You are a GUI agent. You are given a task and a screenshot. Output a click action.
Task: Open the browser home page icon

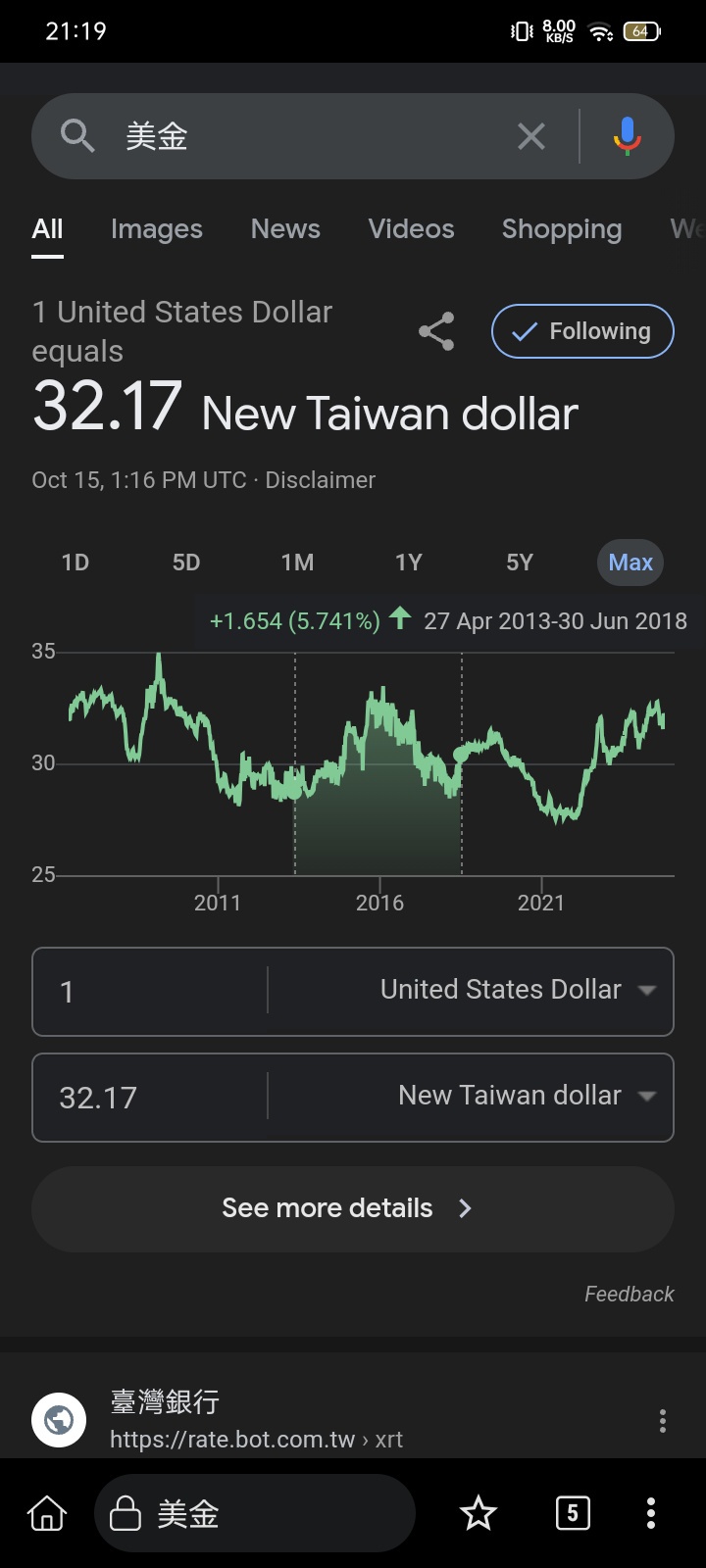tap(47, 1514)
